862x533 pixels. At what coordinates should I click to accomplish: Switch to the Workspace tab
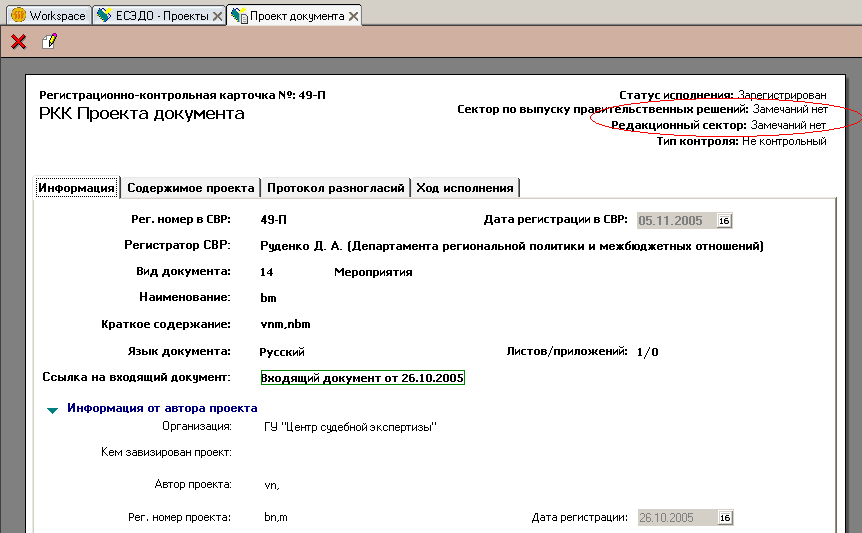(48, 15)
